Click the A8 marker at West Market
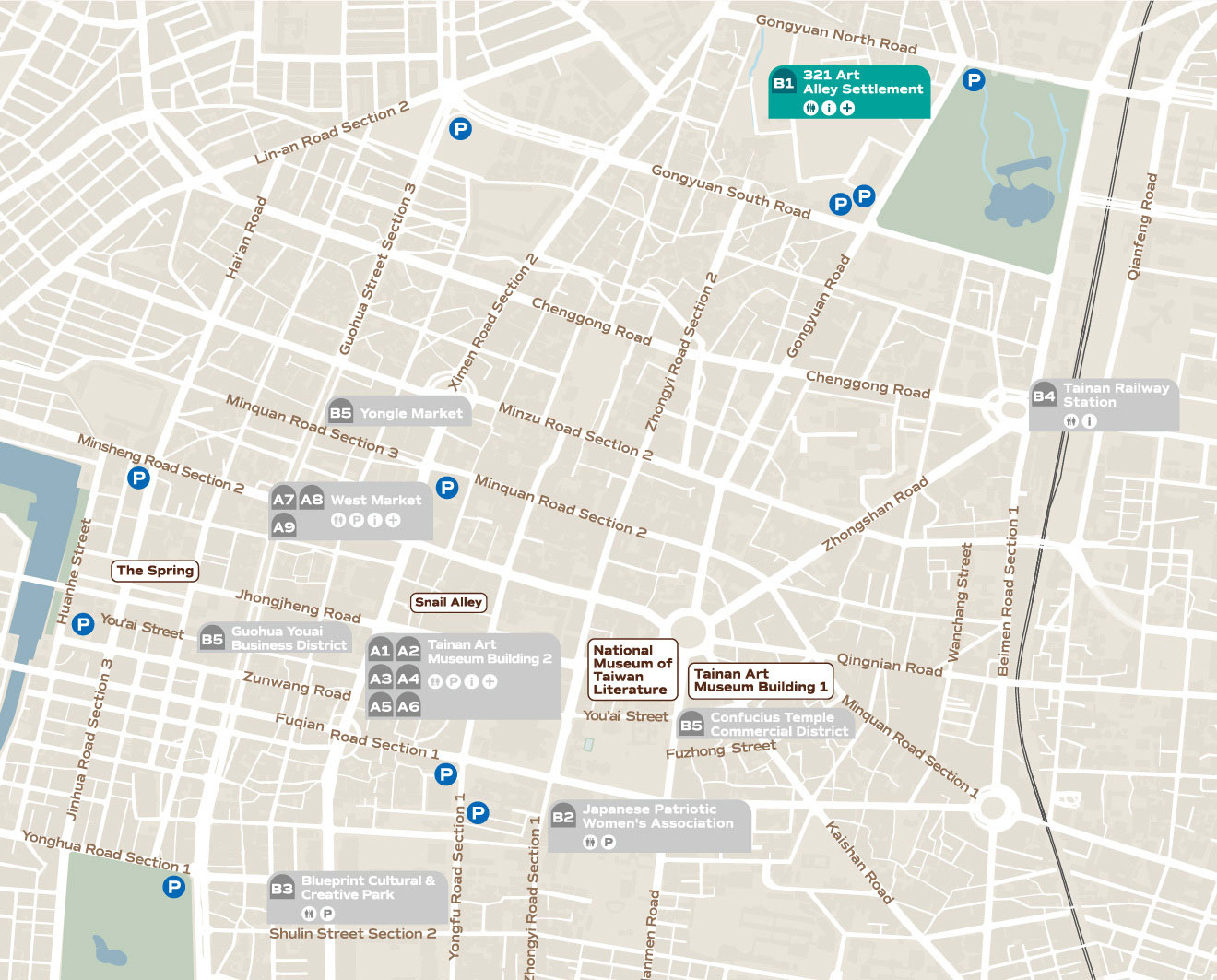This screenshot has height=980, width=1217. pos(312,499)
